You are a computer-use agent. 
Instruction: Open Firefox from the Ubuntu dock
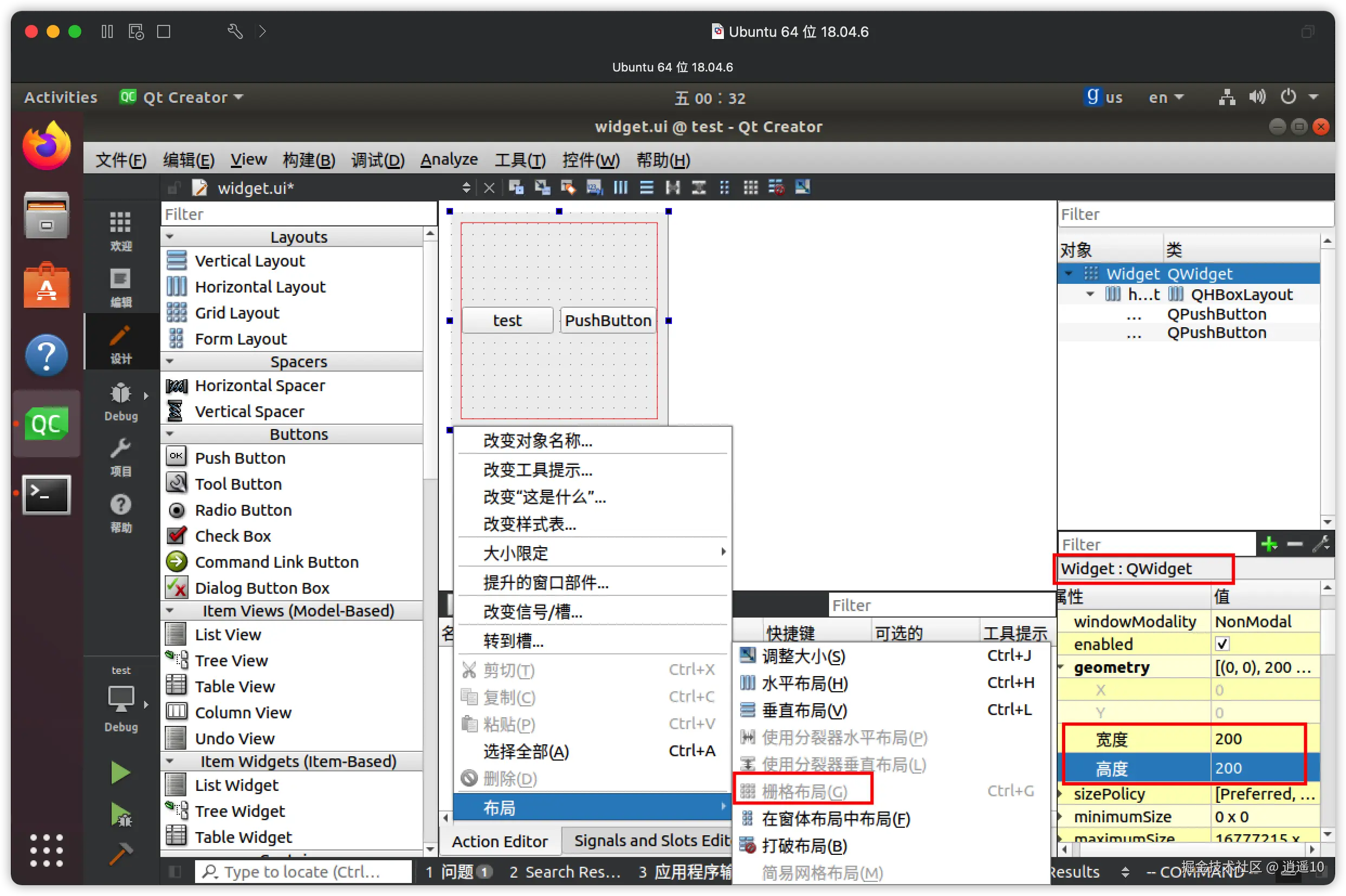click(x=47, y=146)
